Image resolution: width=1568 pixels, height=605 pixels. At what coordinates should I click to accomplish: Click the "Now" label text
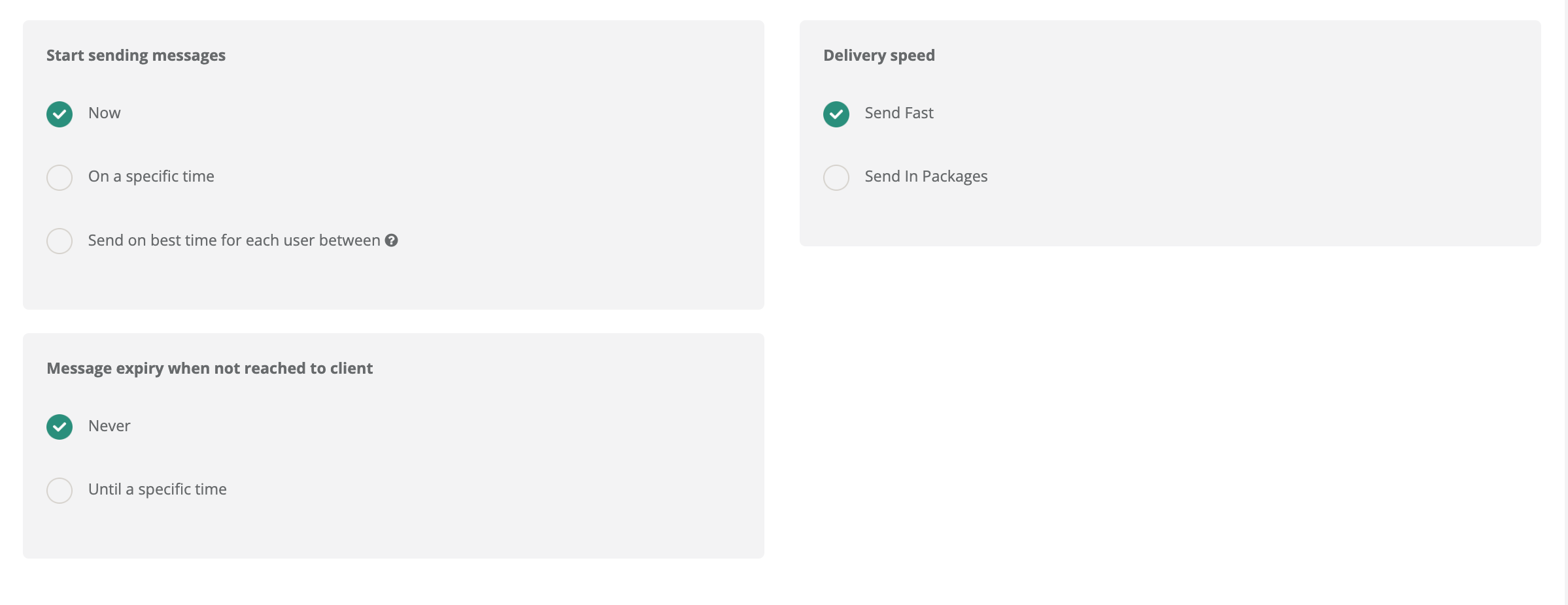pos(104,113)
